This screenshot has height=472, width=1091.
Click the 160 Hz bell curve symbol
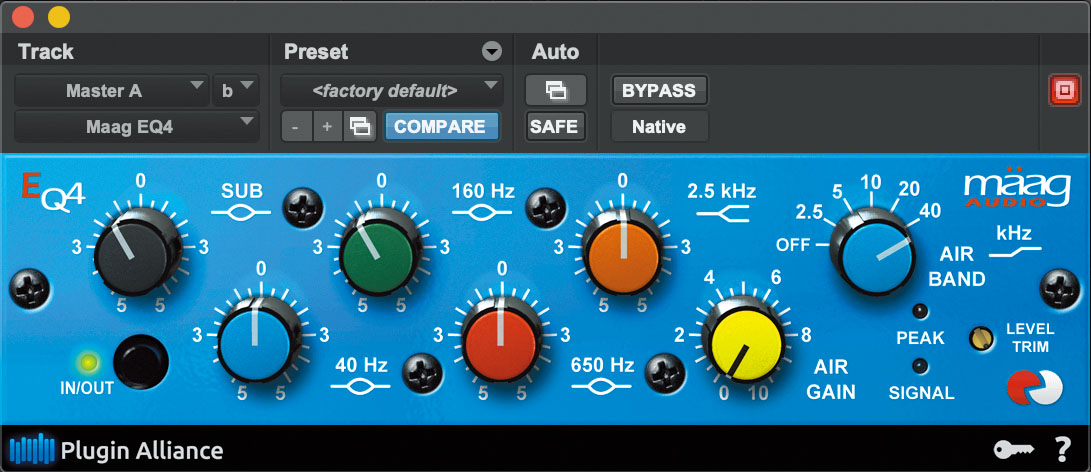482,214
